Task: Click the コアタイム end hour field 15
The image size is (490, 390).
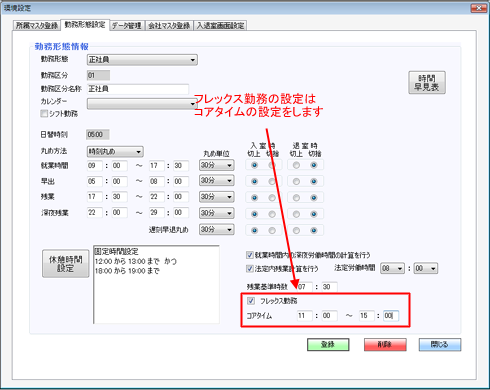Action: pyautogui.click(x=367, y=316)
